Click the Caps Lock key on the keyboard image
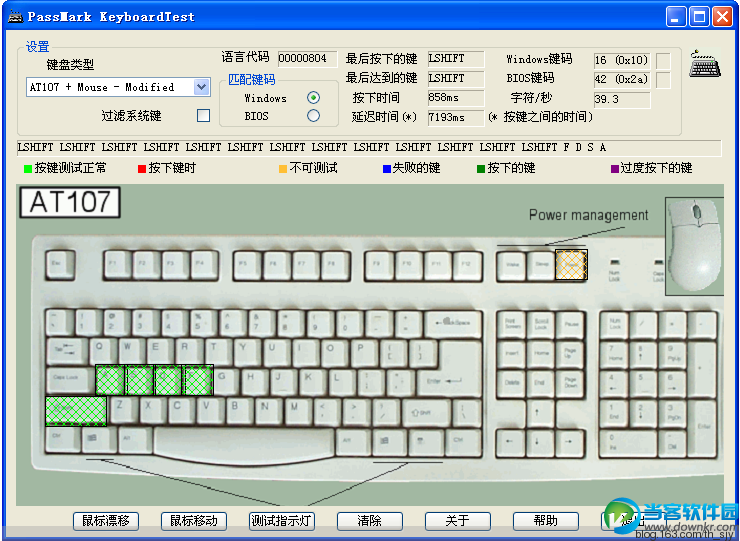The width and height of the screenshot is (740, 541). tap(71, 380)
